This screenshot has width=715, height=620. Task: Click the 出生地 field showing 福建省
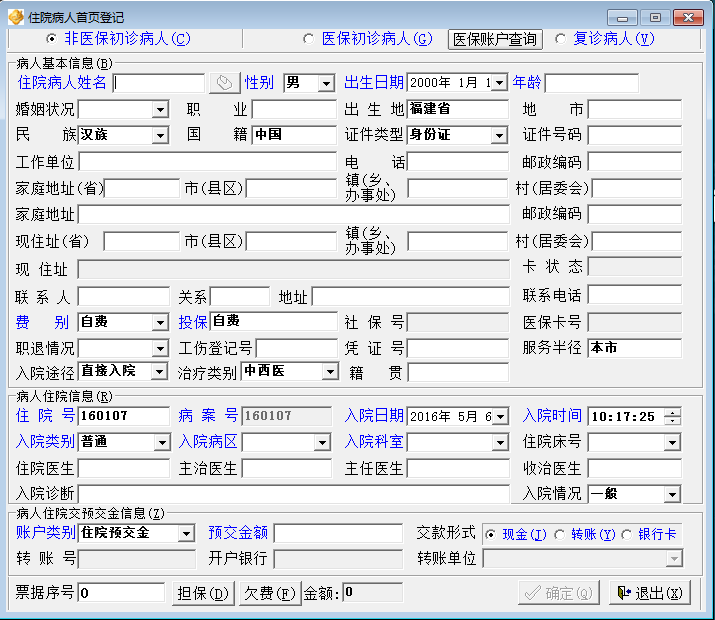pyautogui.click(x=457, y=109)
